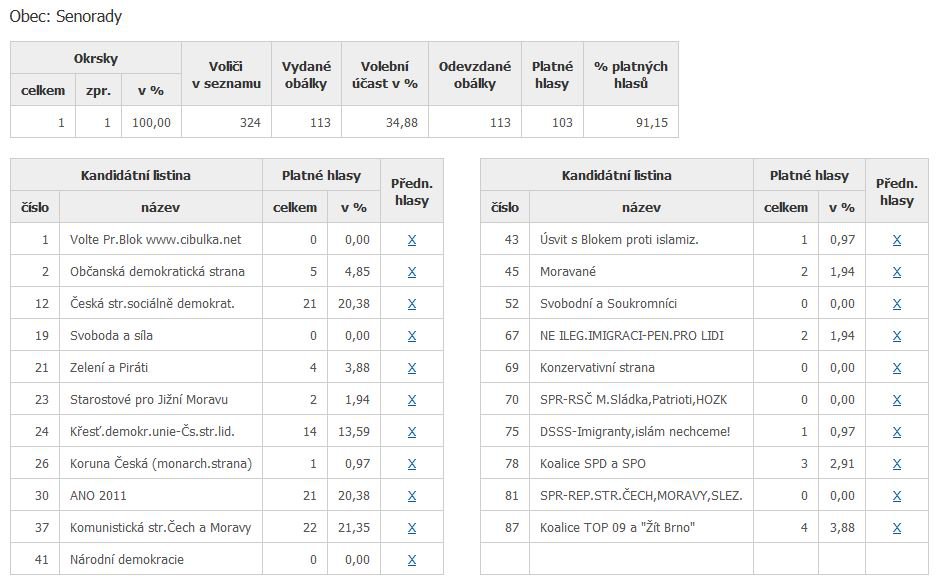Viewport: 942px width, 586px height.
Task: Click X link for Občanská demokratická strana
Action: tap(411, 272)
